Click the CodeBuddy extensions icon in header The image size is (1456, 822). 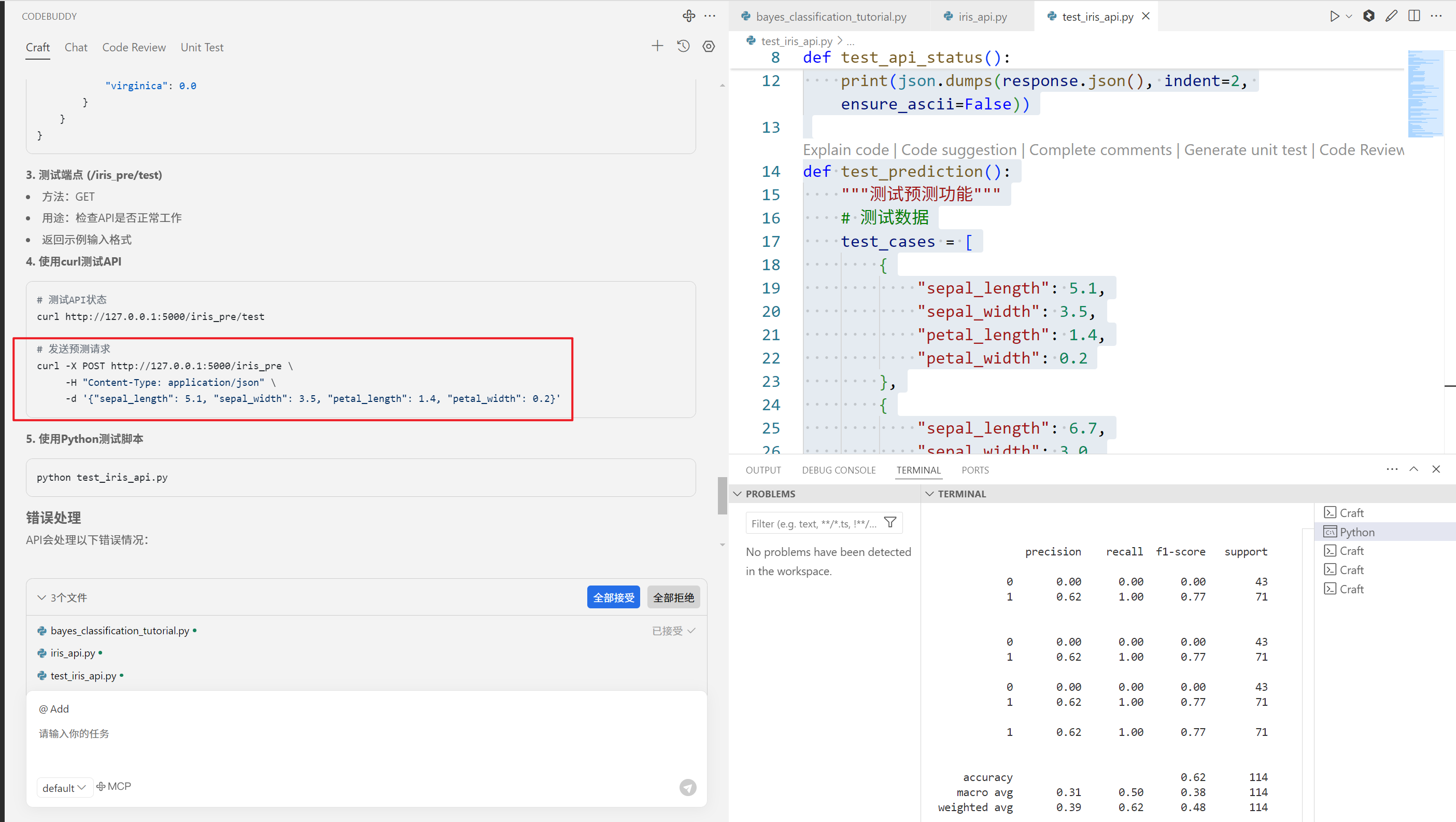(x=688, y=16)
